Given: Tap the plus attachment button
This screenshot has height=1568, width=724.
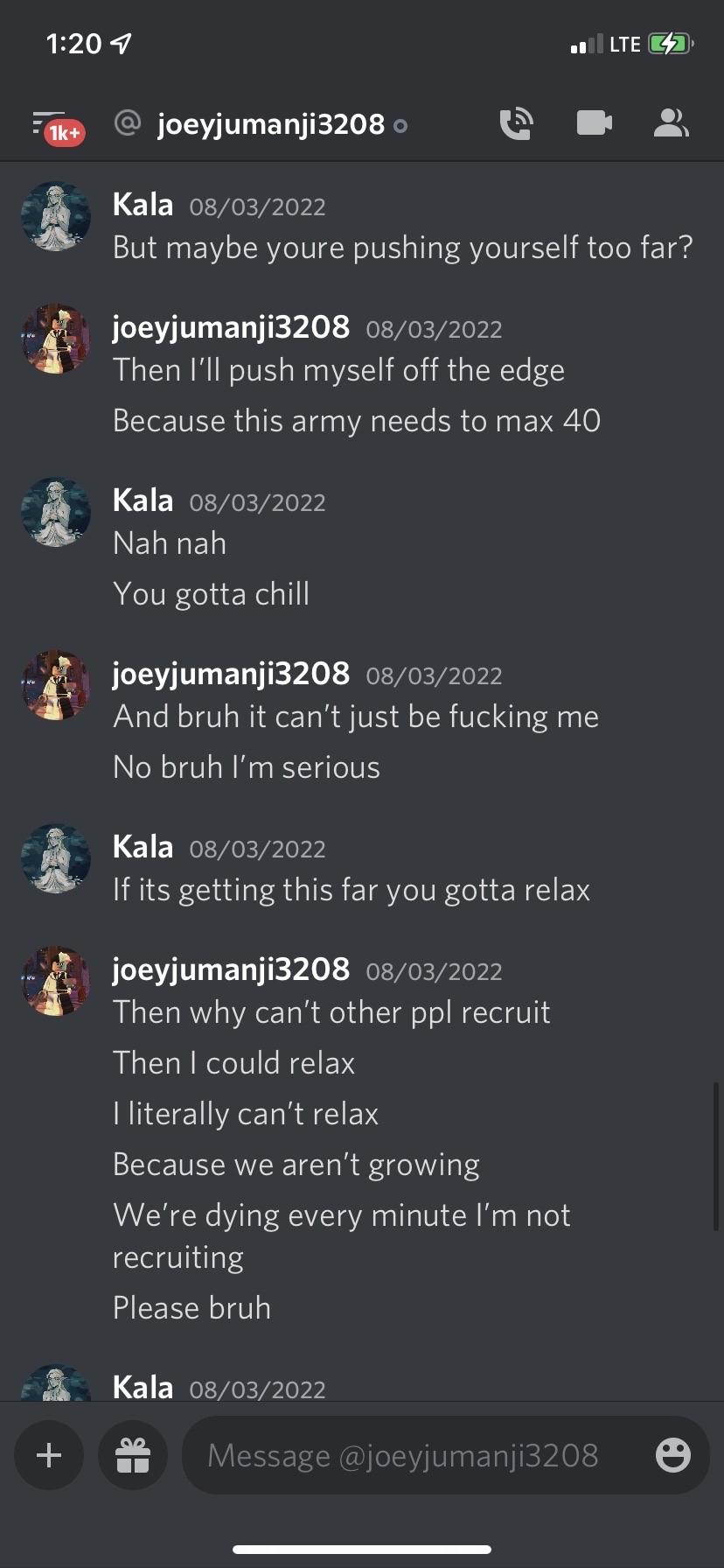Looking at the screenshot, I should (49, 1455).
